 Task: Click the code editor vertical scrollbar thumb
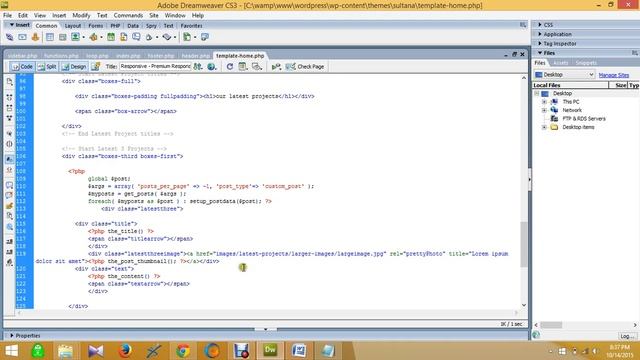click(524, 244)
